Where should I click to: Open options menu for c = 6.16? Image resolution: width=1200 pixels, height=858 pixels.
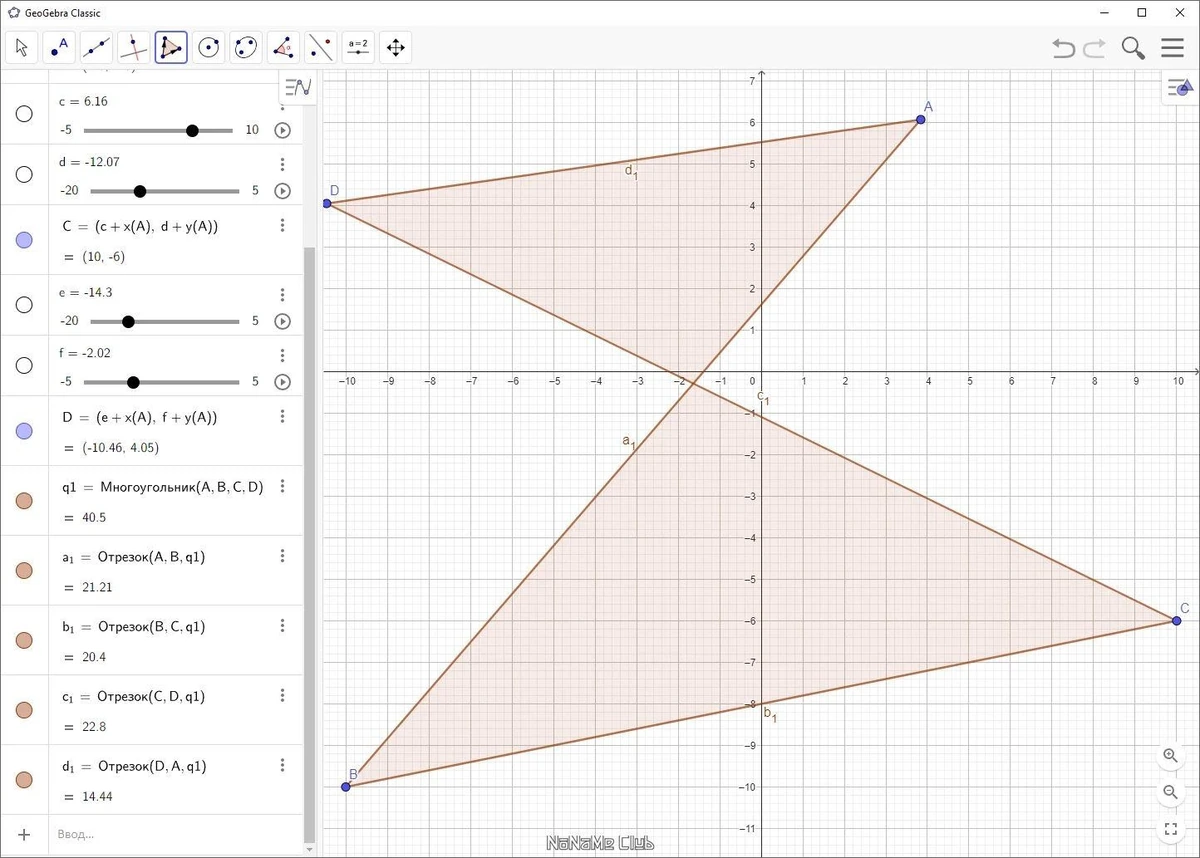coord(283,103)
